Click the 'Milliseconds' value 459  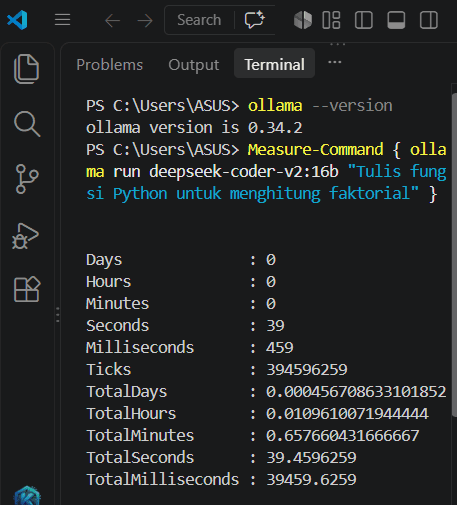[x=280, y=348]
